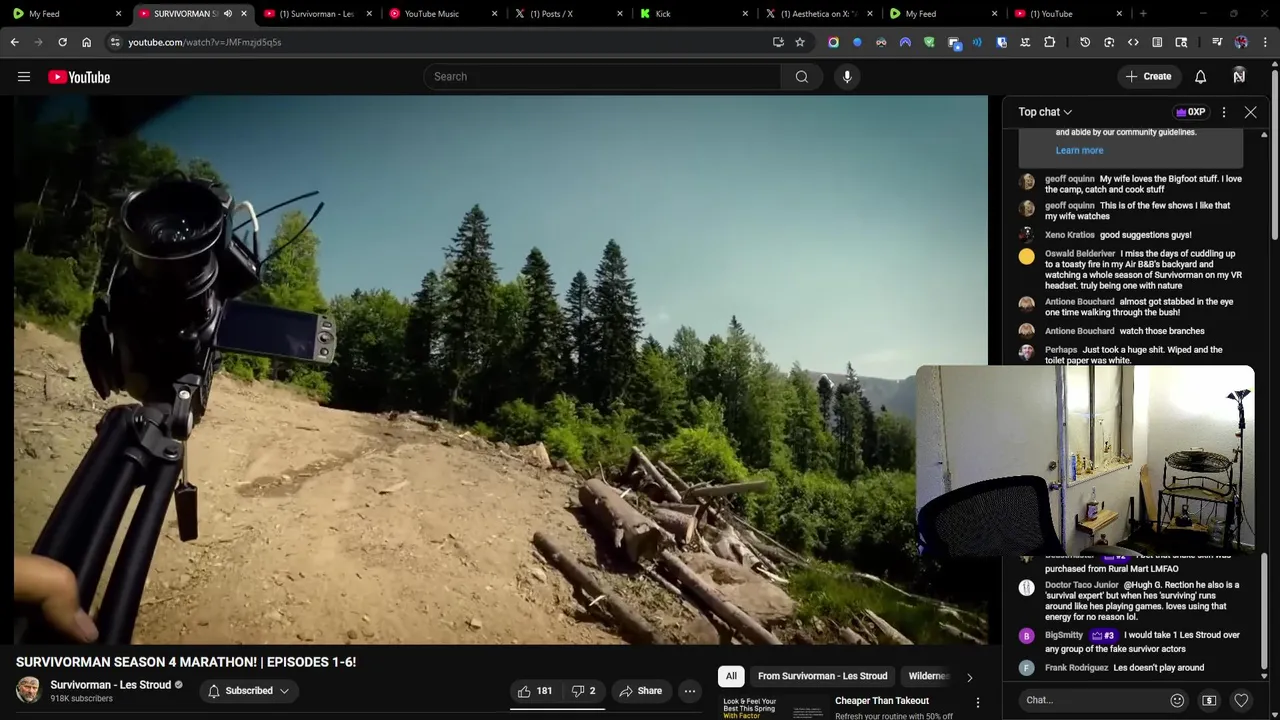Select the All filter chip

[x=731, y=676]
